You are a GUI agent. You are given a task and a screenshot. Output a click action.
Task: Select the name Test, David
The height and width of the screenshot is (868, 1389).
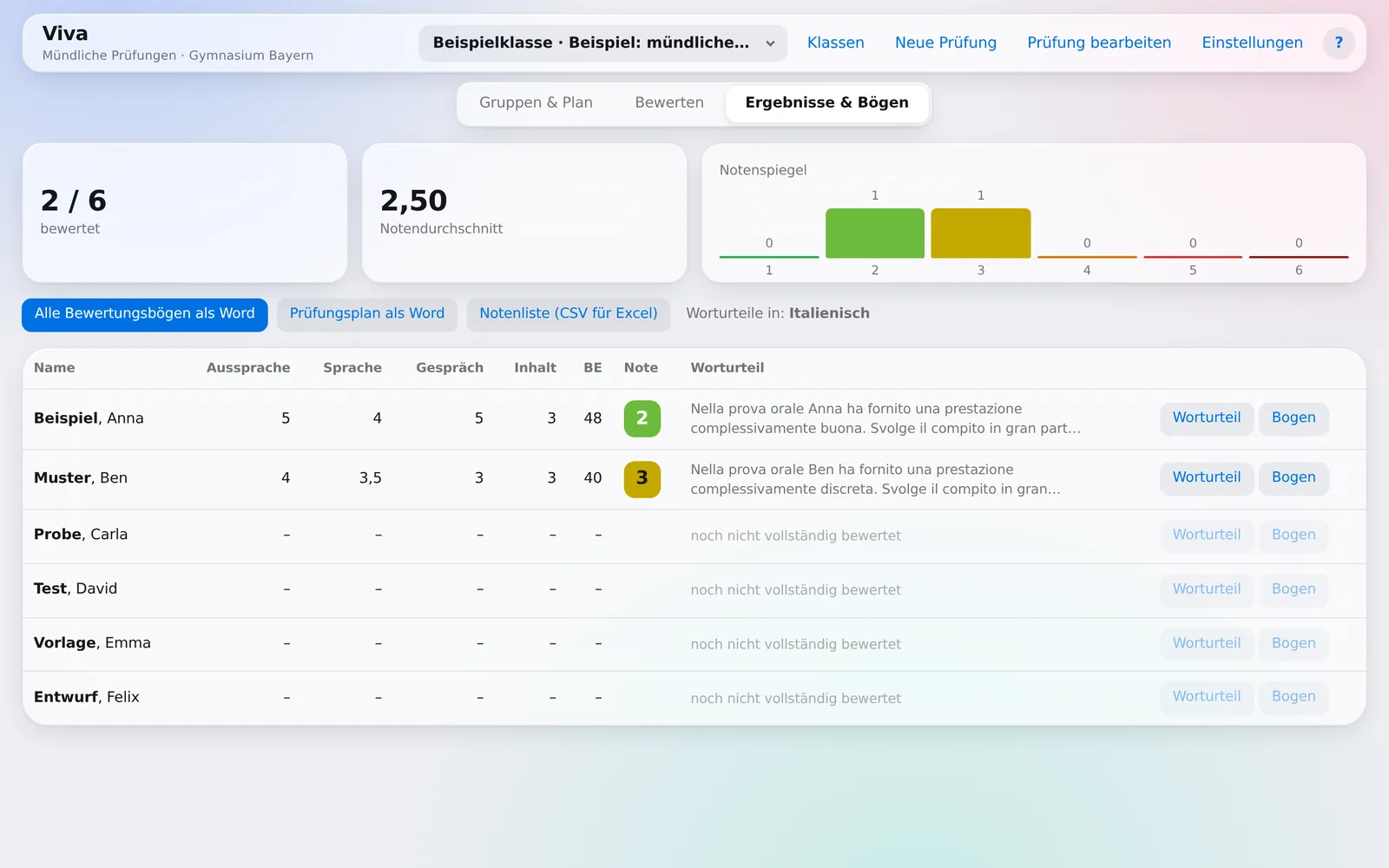pyautogui.click(x=76, y=589)
